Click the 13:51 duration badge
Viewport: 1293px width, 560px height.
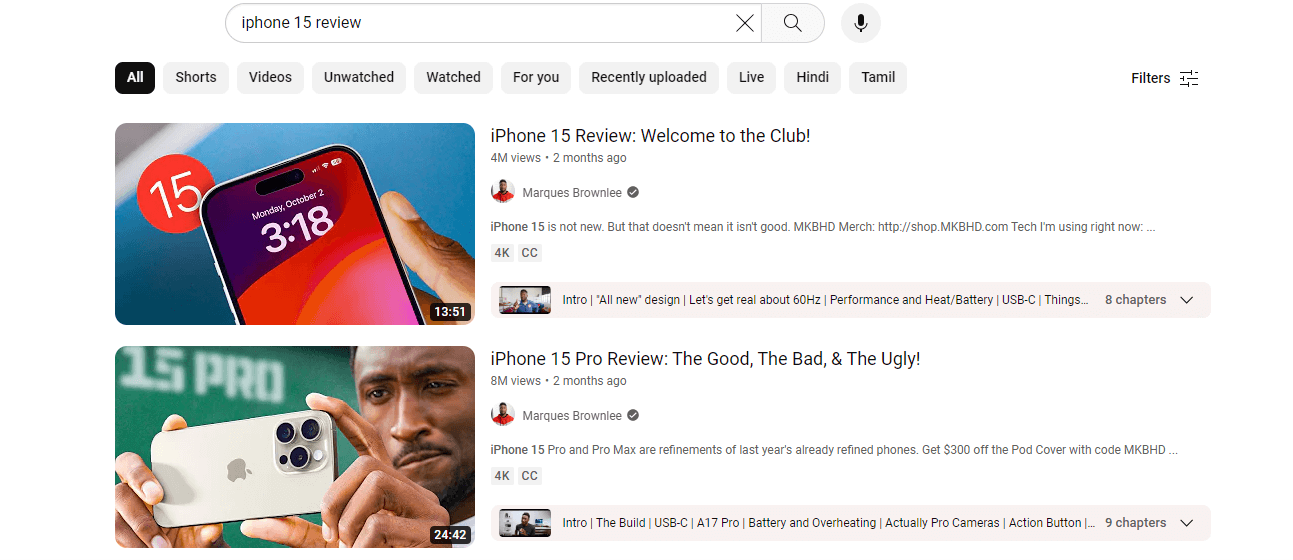click(450, 312)
